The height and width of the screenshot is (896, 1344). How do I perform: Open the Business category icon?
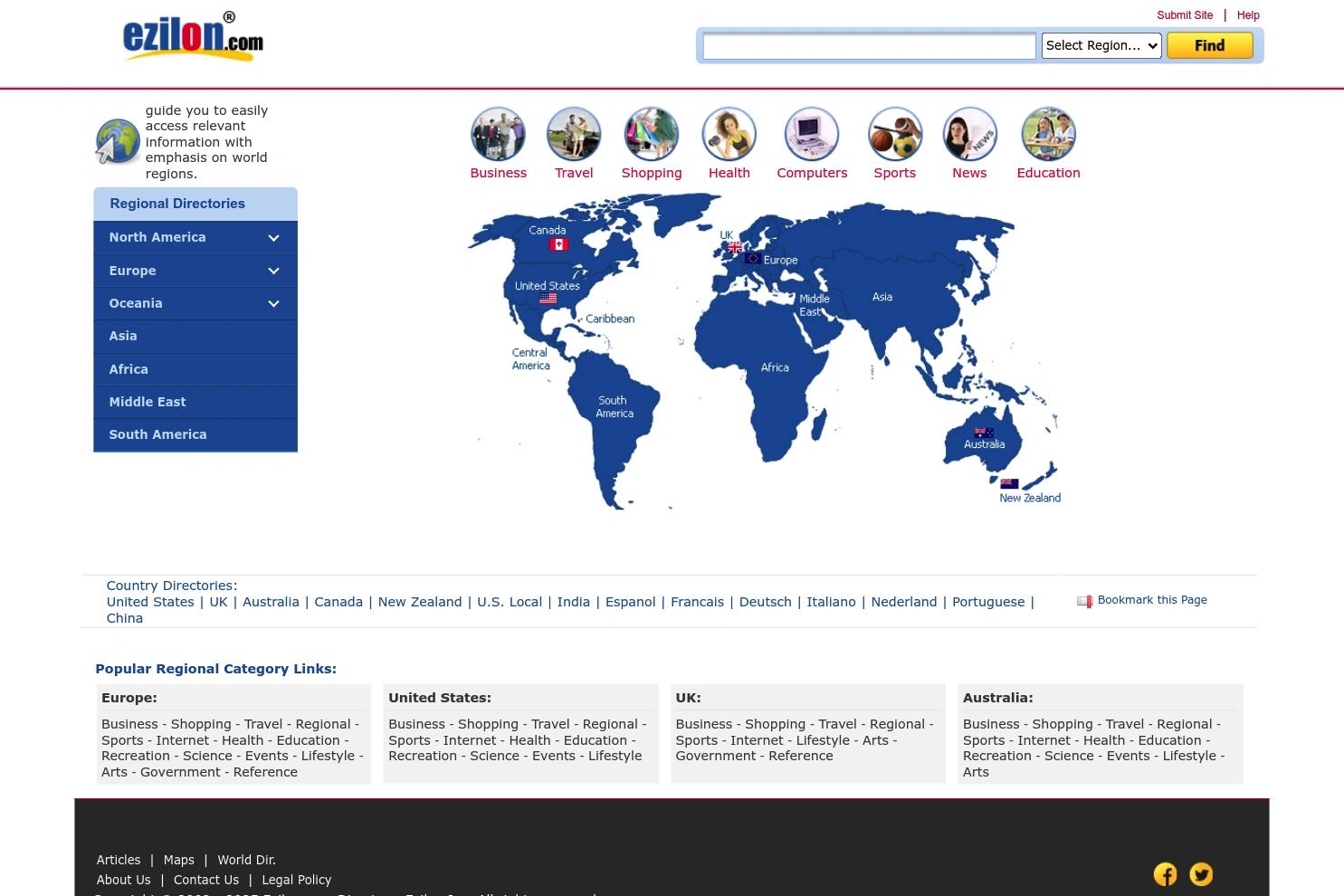[498, 133]
